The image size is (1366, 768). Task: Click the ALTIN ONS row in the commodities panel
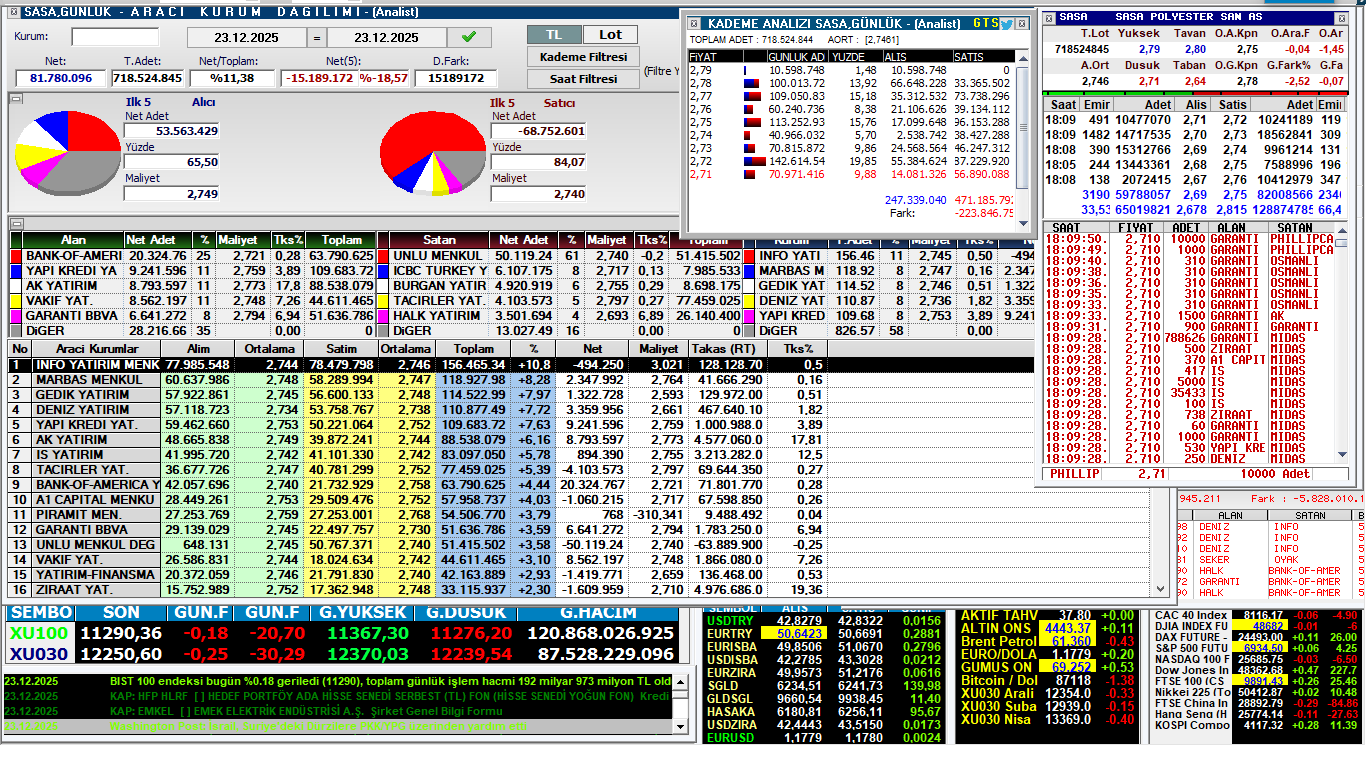point(1047,628)
